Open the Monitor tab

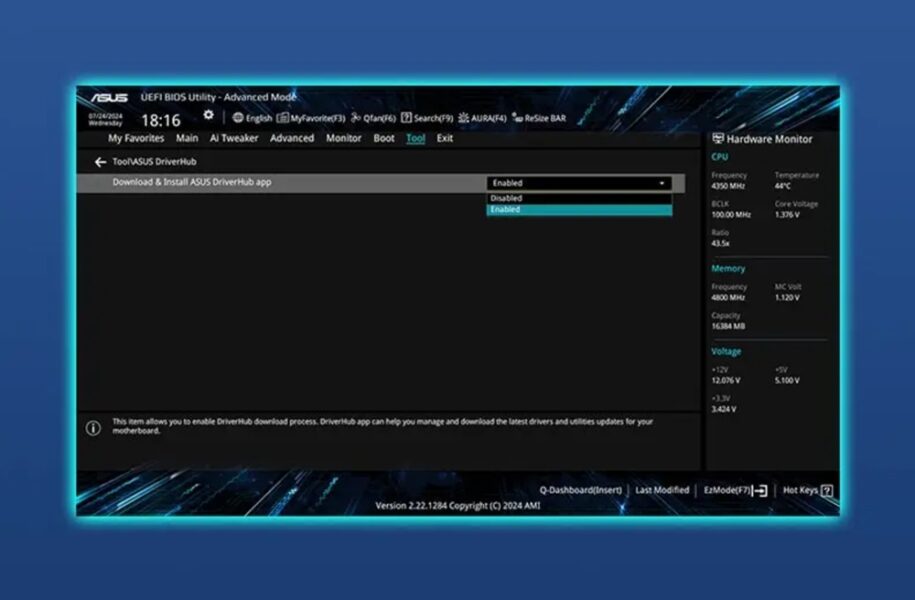coord(343,139)
